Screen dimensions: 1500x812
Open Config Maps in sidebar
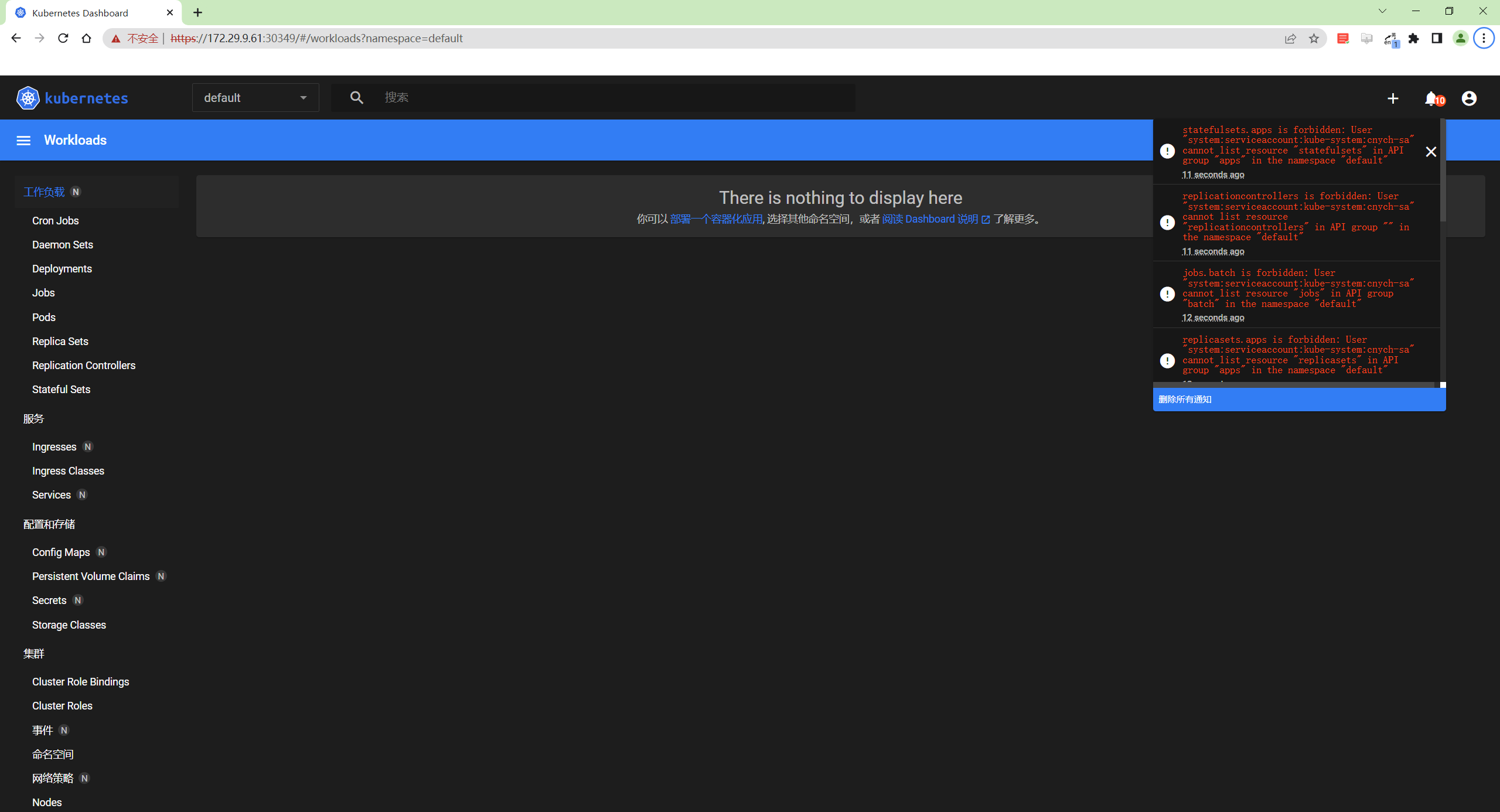coord(61,552)
